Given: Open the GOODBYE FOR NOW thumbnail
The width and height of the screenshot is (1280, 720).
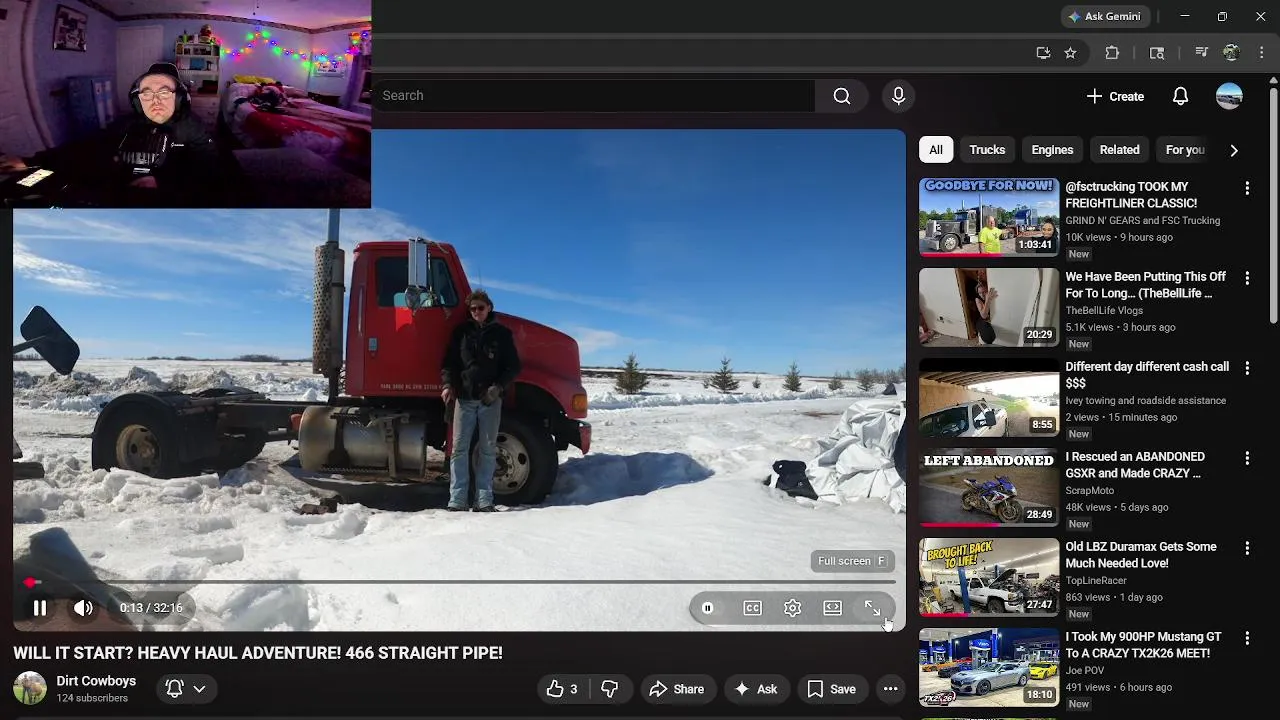Looking at the screenshot, I should [x=989, y=217].
